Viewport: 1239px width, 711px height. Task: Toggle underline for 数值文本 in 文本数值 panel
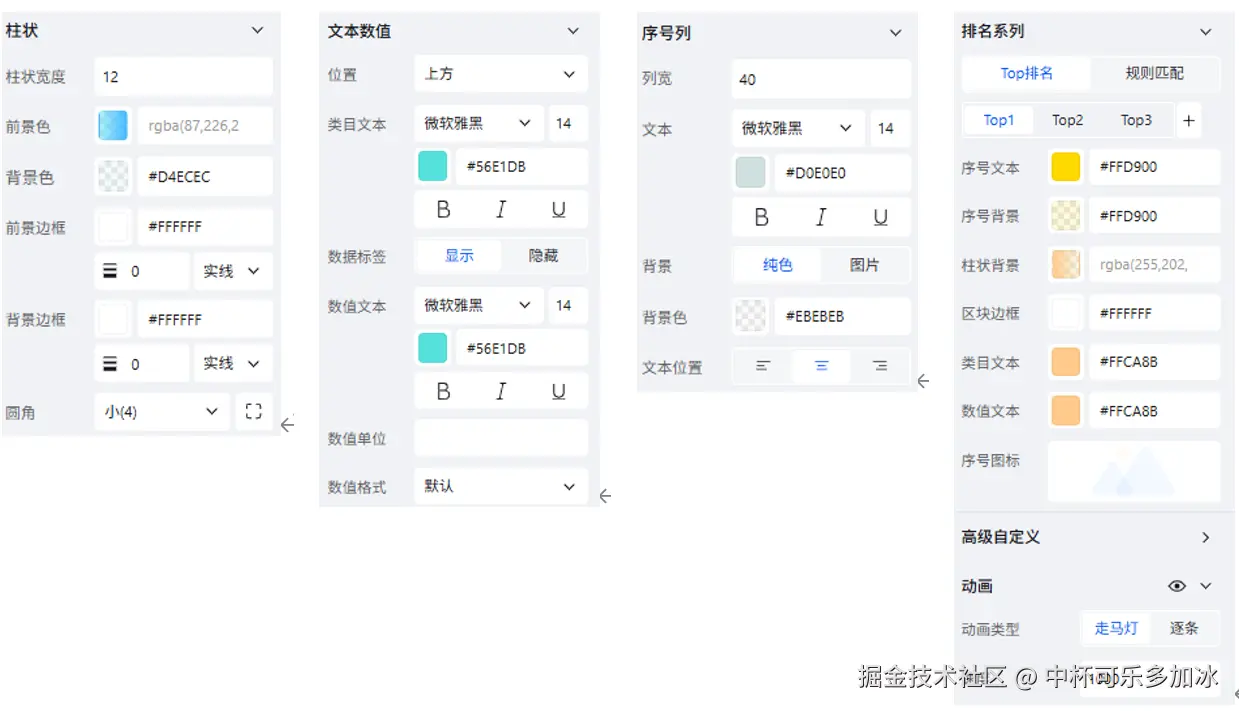(x=559, y=392)
